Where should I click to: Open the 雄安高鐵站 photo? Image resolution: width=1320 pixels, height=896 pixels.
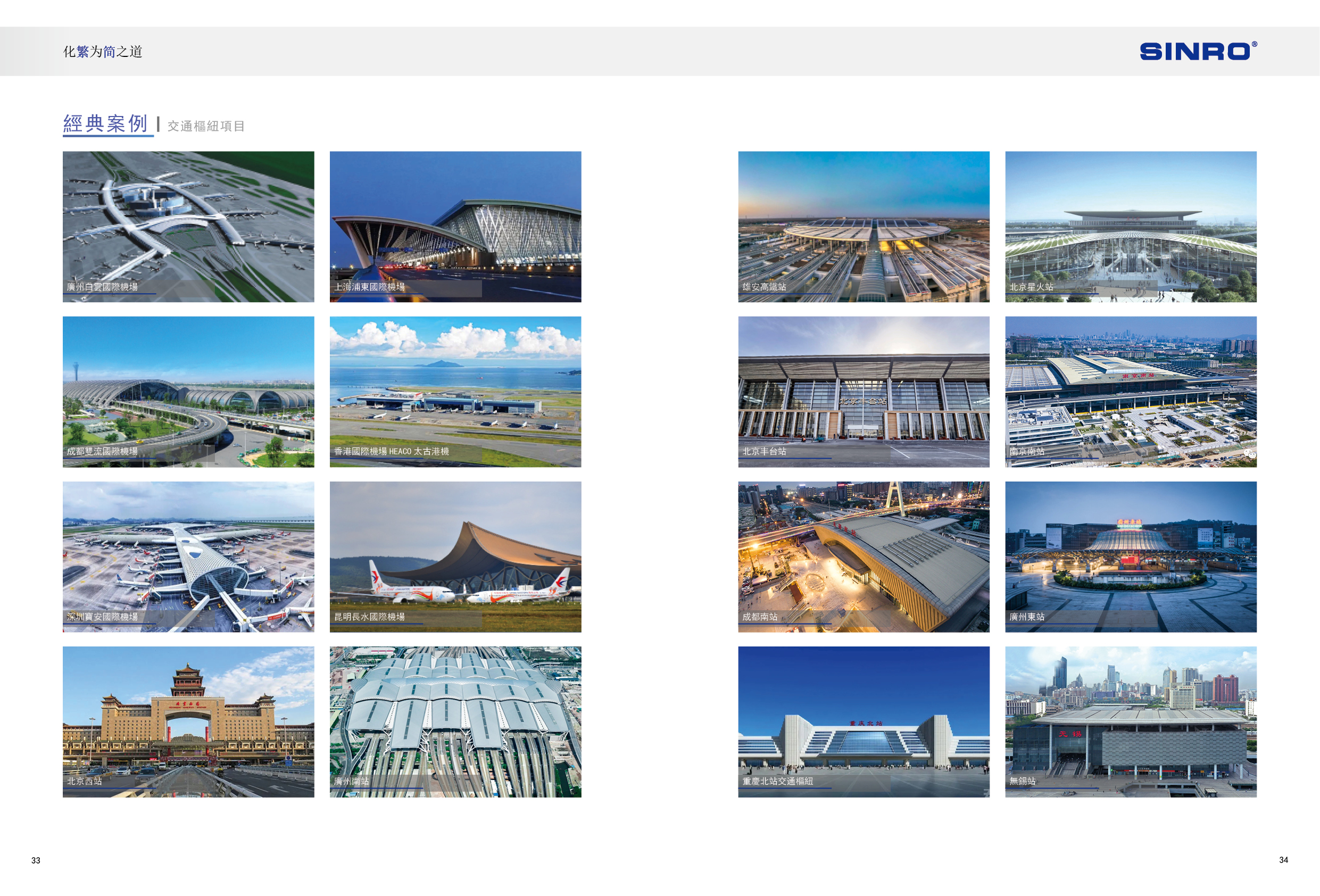(x=864, y=226)
